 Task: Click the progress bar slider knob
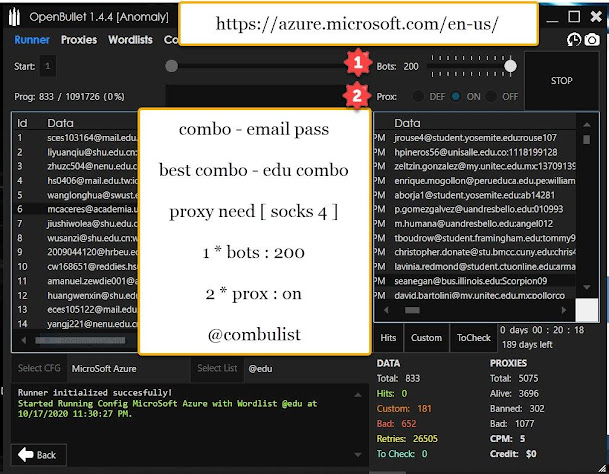[171, 66]
